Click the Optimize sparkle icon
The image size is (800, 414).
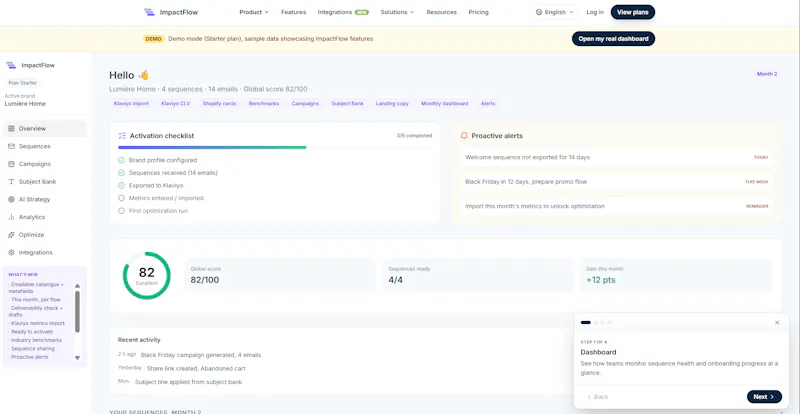(x=11, y=235)
